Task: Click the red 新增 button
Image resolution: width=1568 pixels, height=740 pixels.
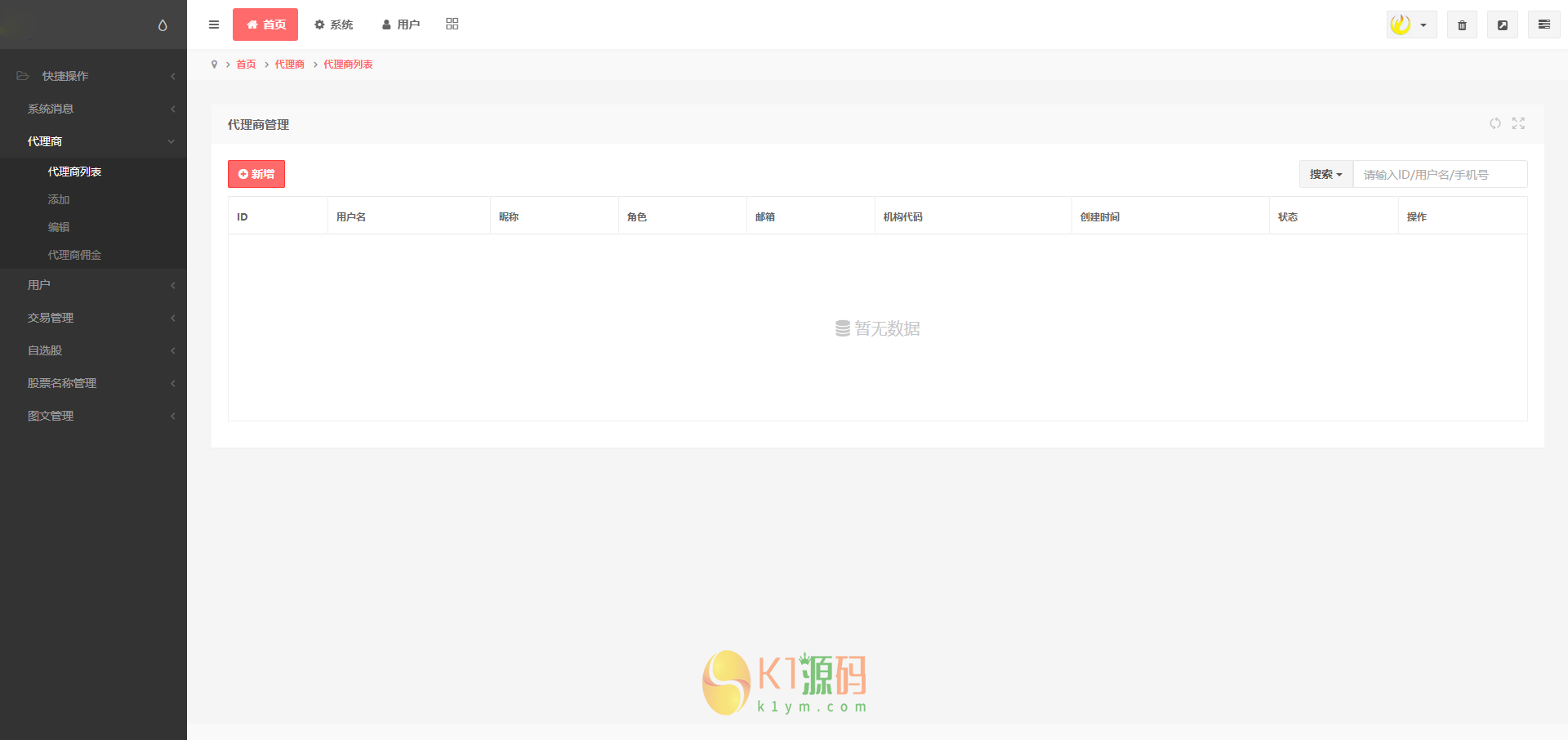Action: tap(256, 174)
